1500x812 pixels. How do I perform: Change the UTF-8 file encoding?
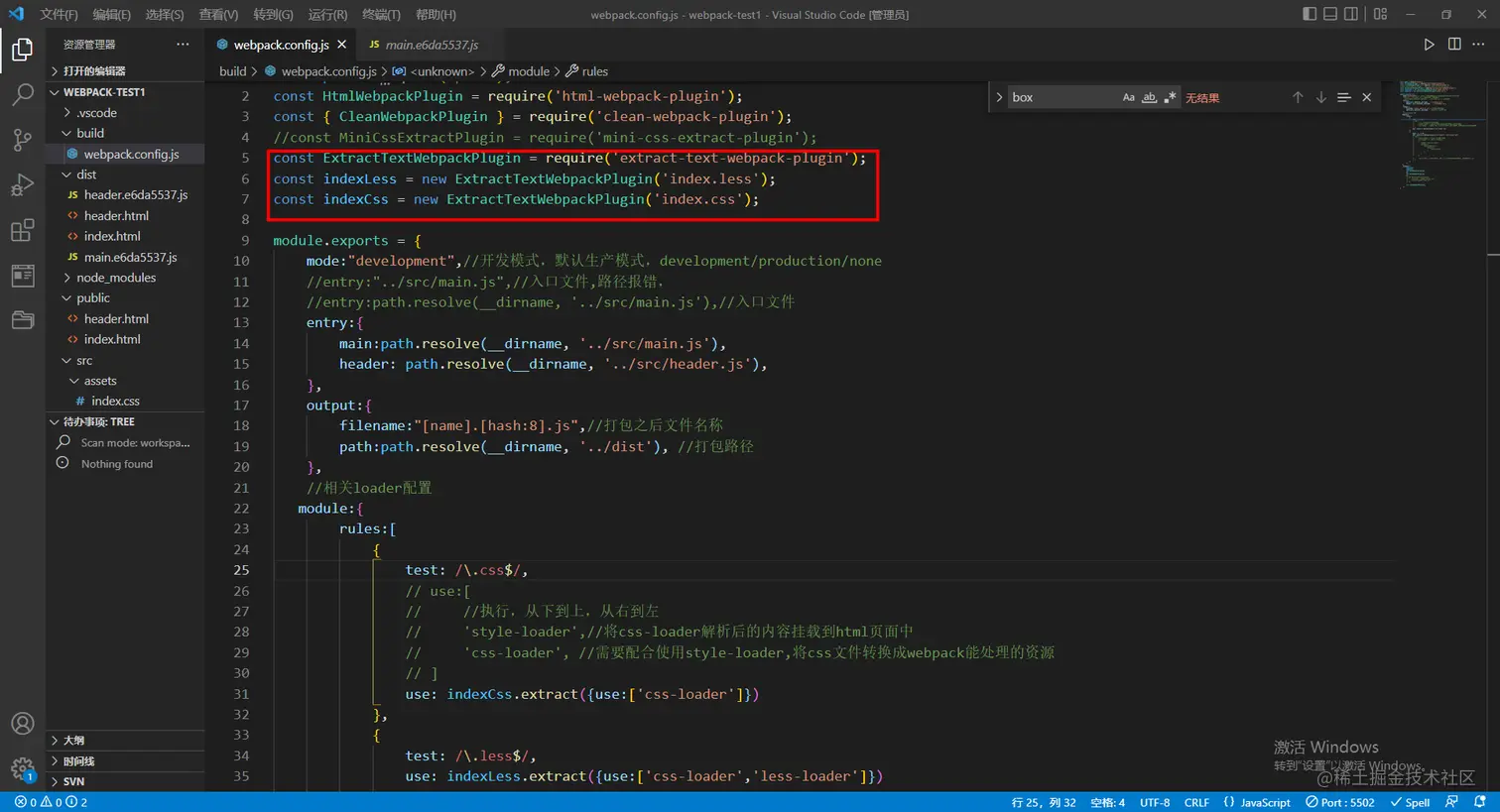point(1155,802)
